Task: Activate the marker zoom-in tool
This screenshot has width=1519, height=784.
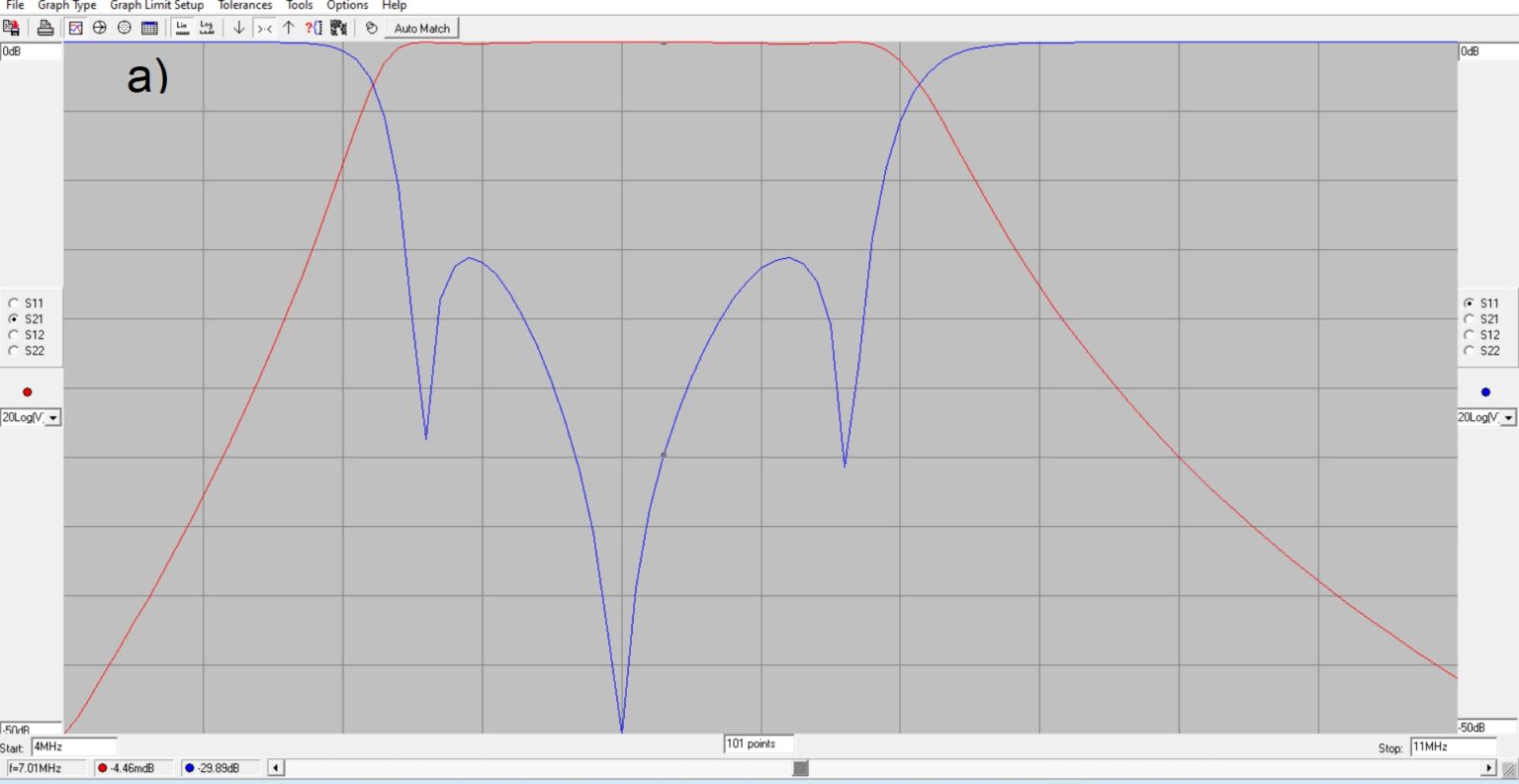Action: 263,28
